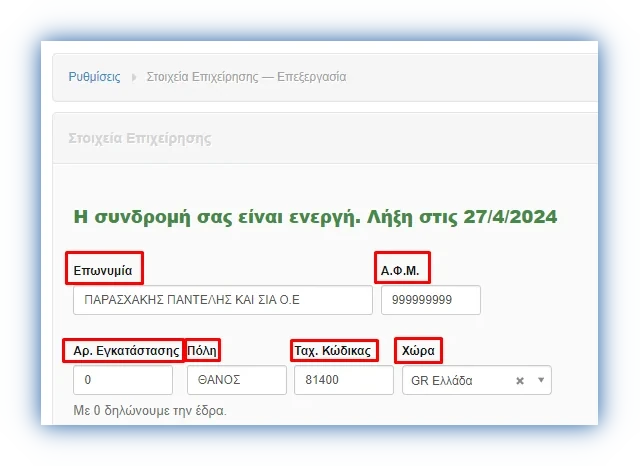Image resolution: width=640 pixels, height=466 pixels.
Task: Open the Ρυθμίσεις breadcrumb link
Action: [94, 77]
